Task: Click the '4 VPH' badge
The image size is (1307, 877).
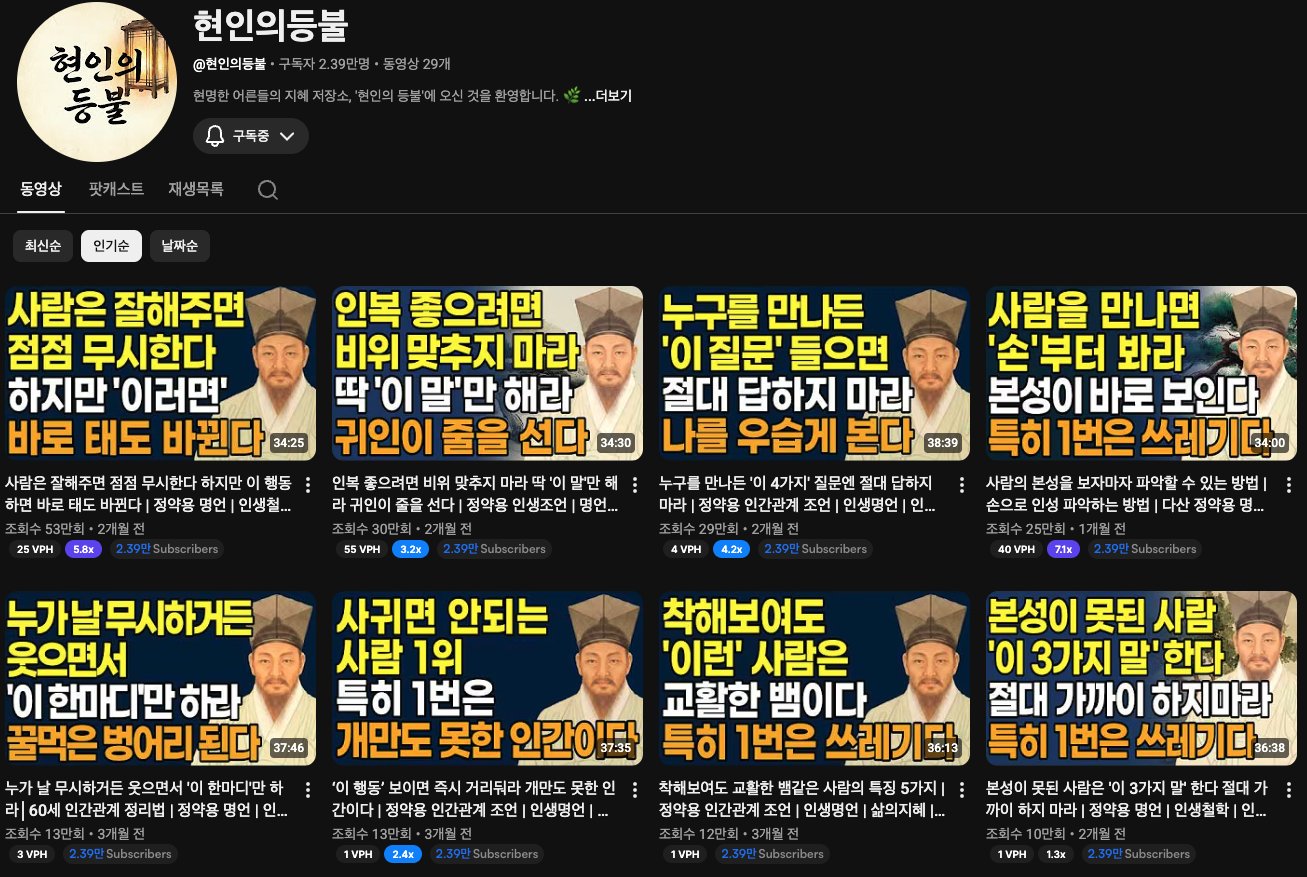Action: (x=685, y=549)
